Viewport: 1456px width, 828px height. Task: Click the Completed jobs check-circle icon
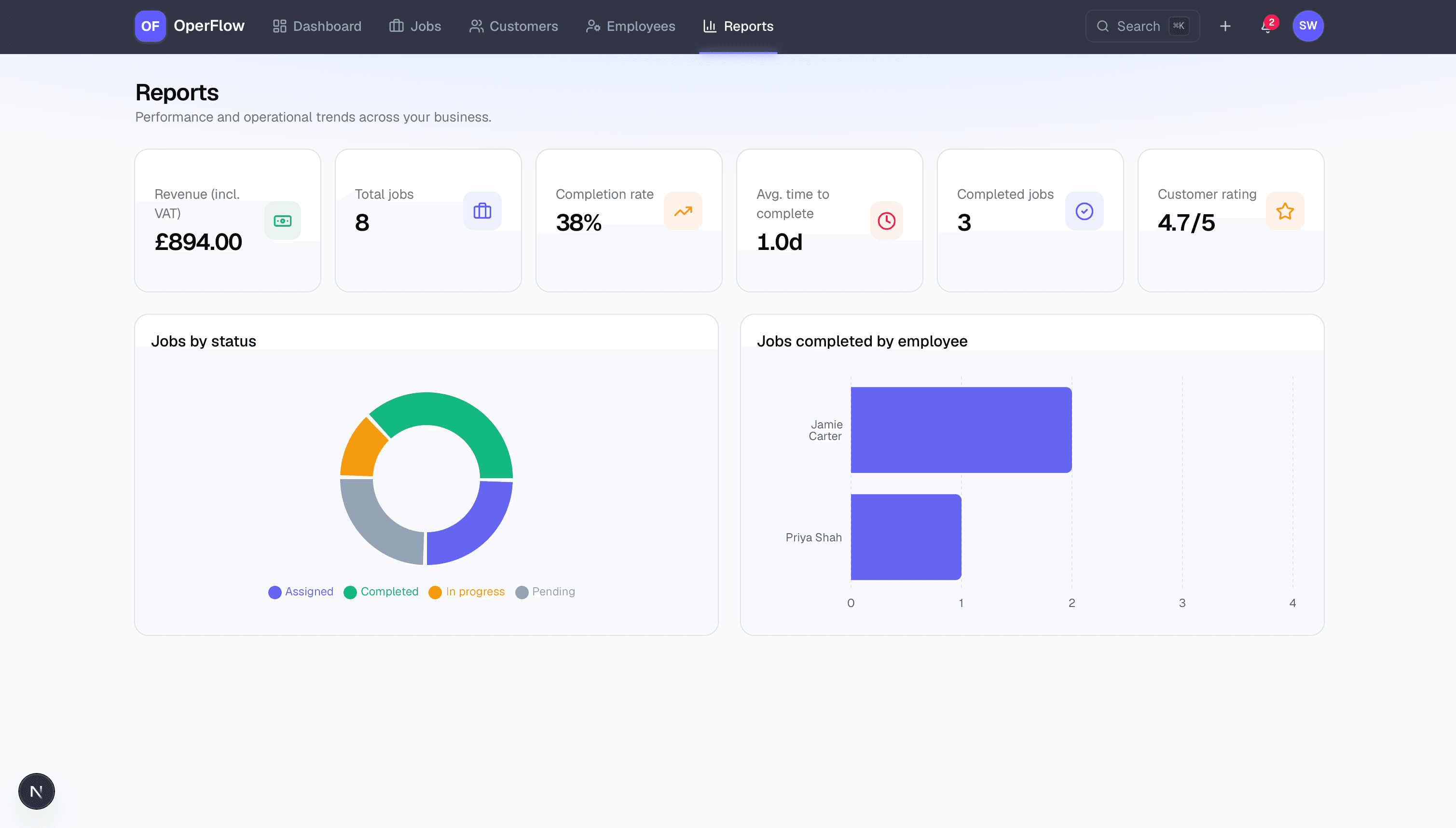(x=1084, y=211)
